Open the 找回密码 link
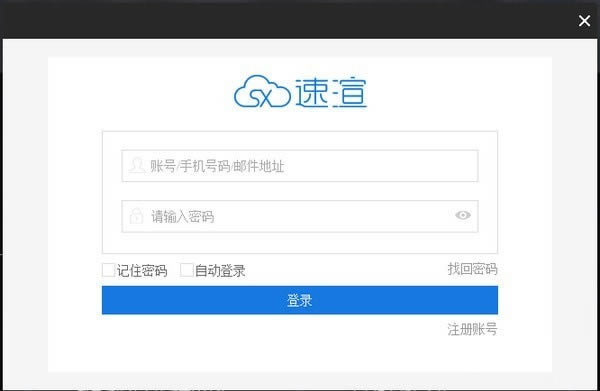The height and width of the screenshot is (391, 600). [x=472, y=269]
